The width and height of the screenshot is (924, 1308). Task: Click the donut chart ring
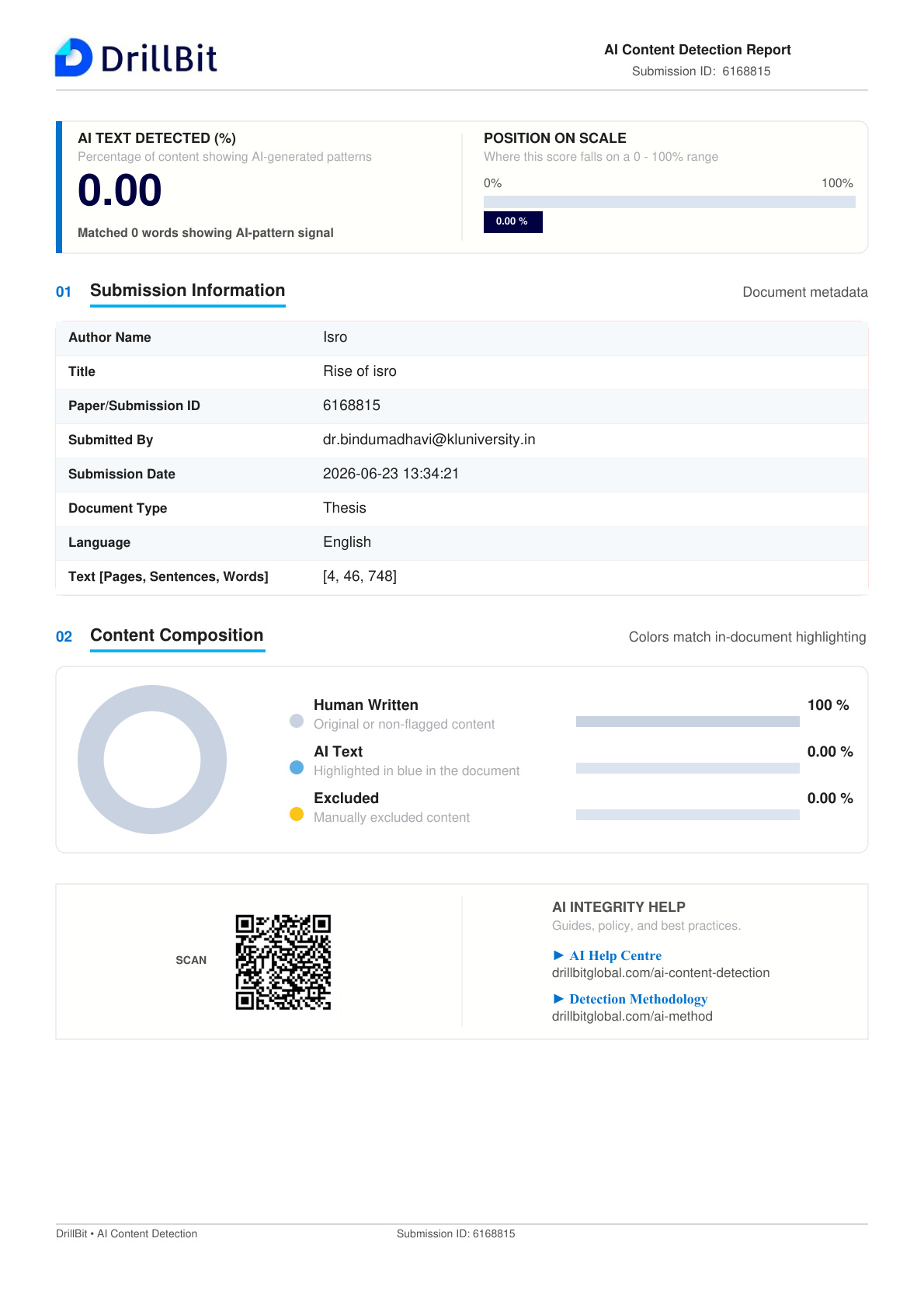pos(152,760)
